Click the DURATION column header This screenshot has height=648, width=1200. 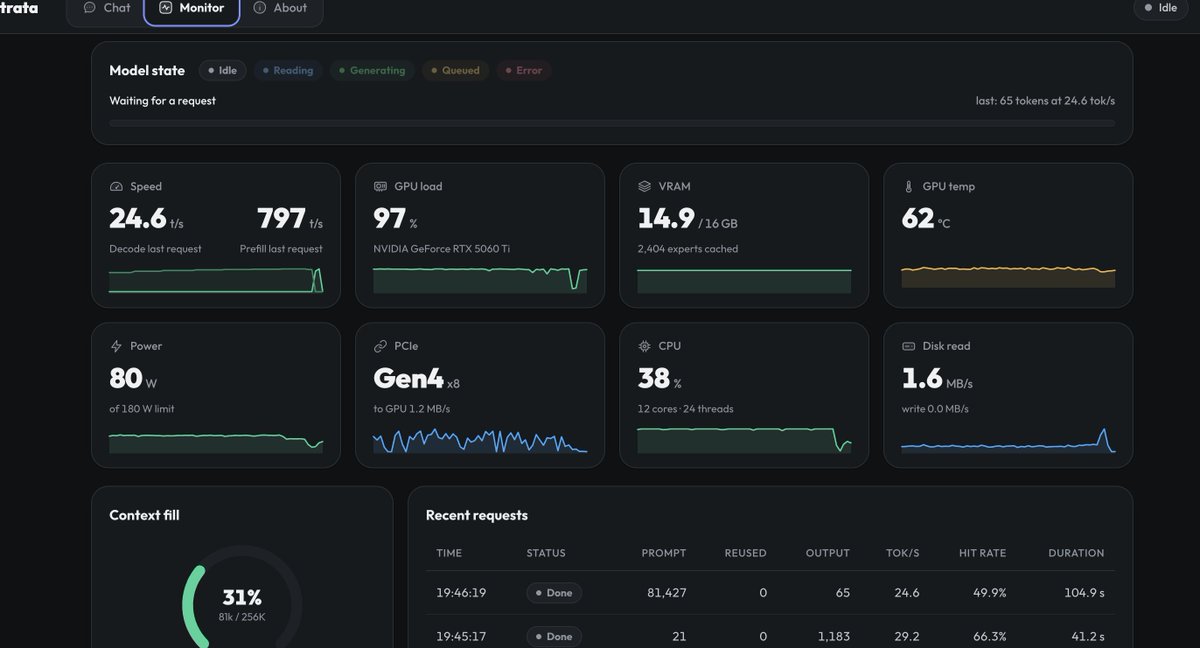[x=1076, y=553]
